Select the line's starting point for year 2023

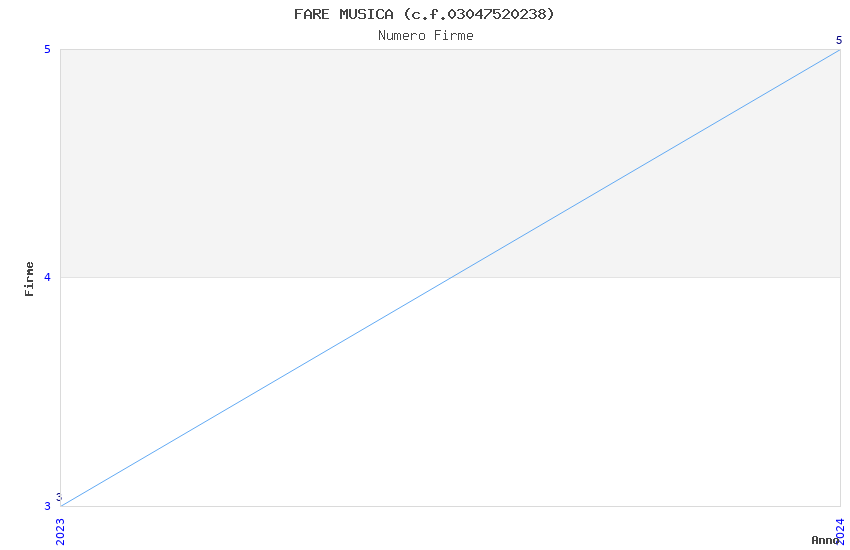tap(61, 506)
